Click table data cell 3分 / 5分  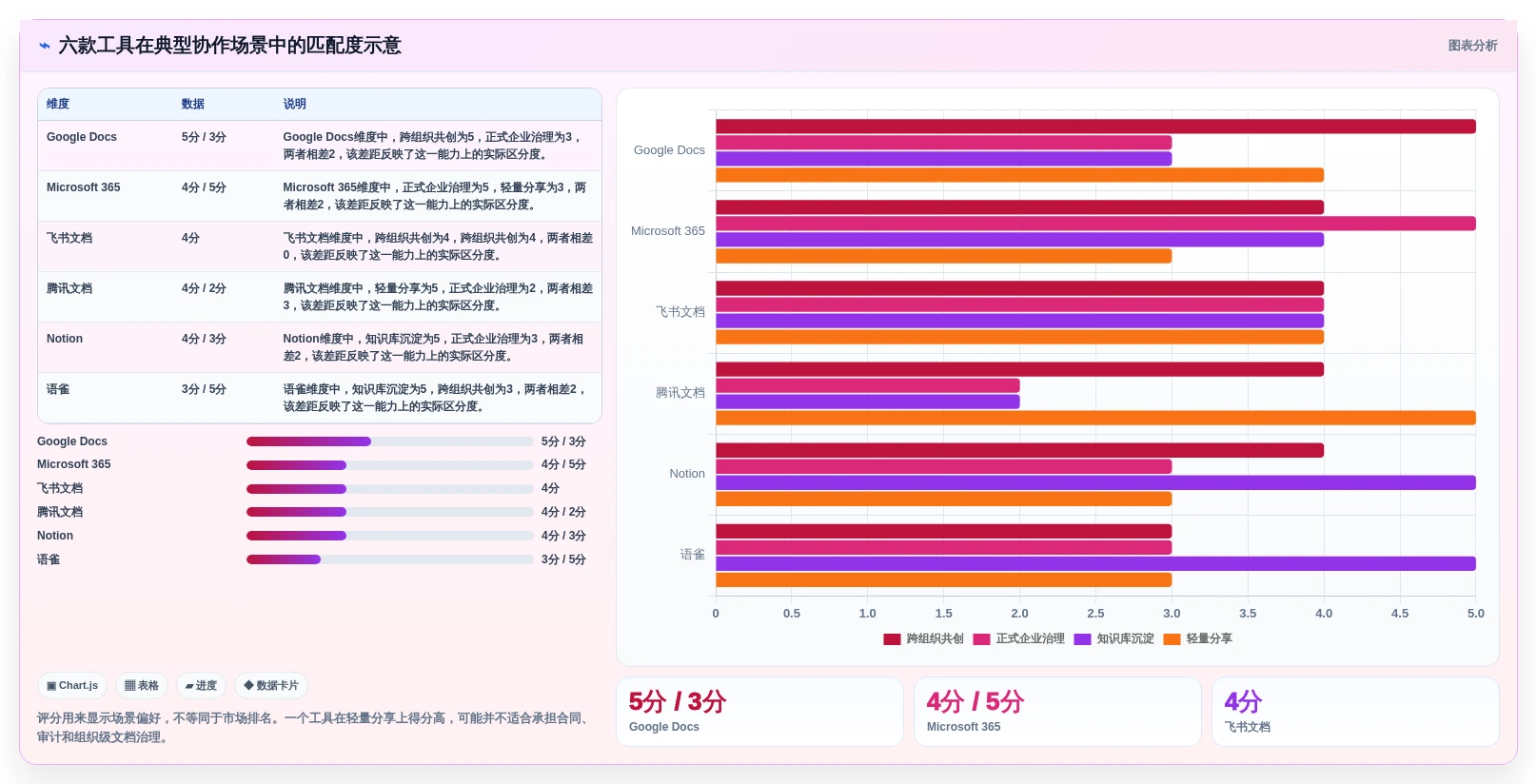point(204,389)
